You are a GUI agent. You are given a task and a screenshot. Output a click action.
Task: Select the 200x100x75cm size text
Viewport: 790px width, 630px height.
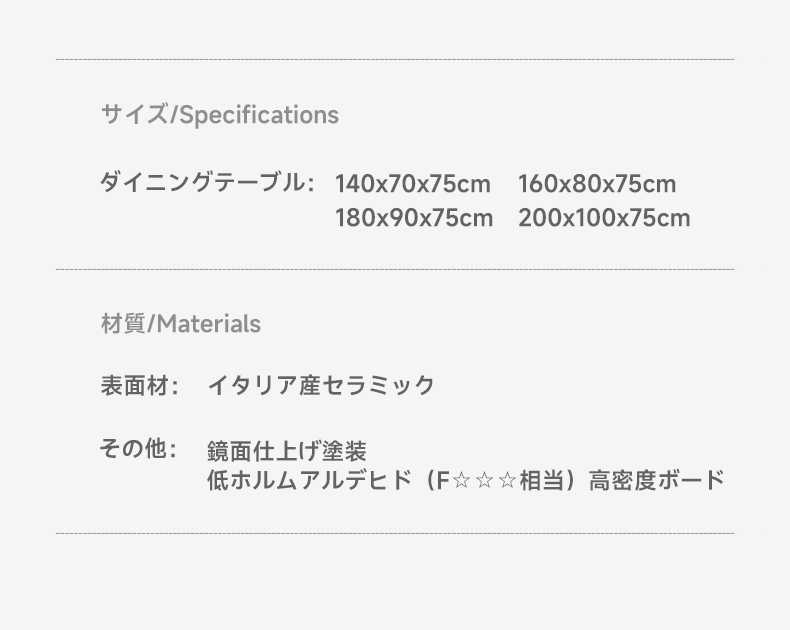[x=604, y=218]
